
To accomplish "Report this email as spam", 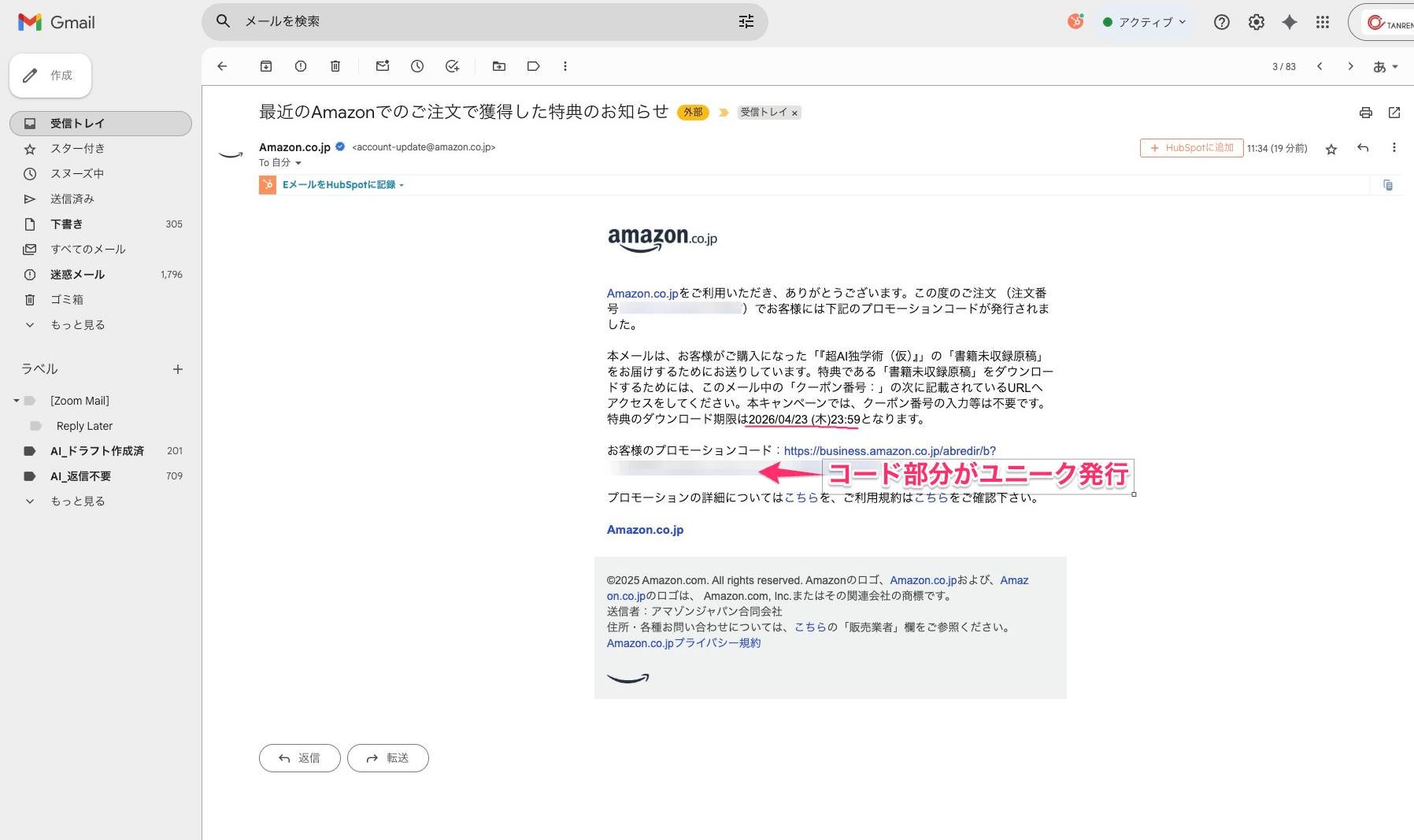I will pyautogui.click(x=300, y=66).
